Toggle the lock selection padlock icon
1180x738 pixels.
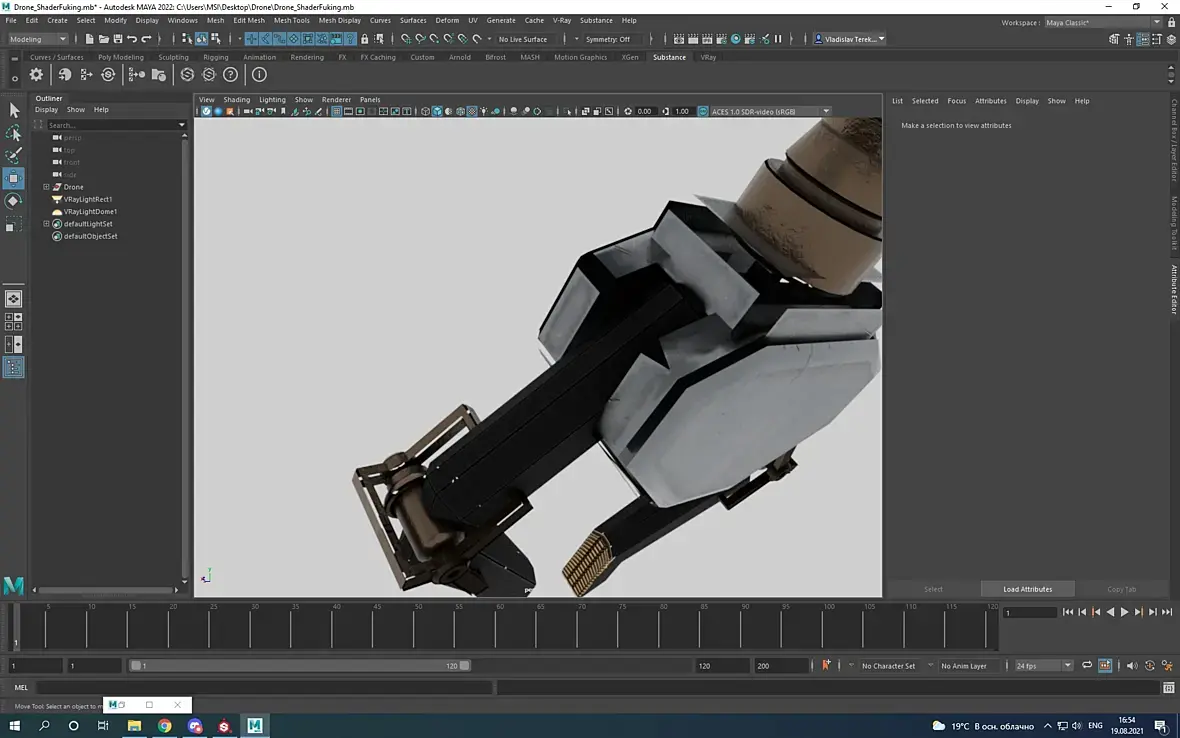(364, 39)
